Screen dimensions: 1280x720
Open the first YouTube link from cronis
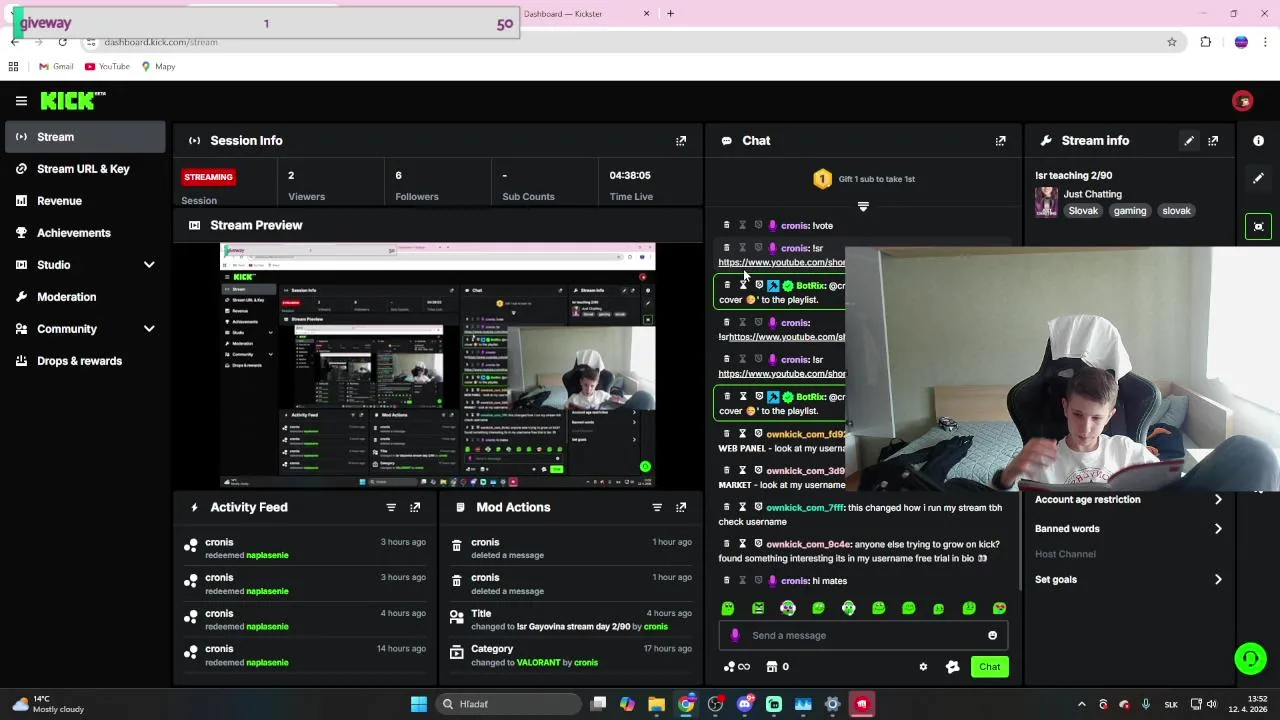coord(782,262)
